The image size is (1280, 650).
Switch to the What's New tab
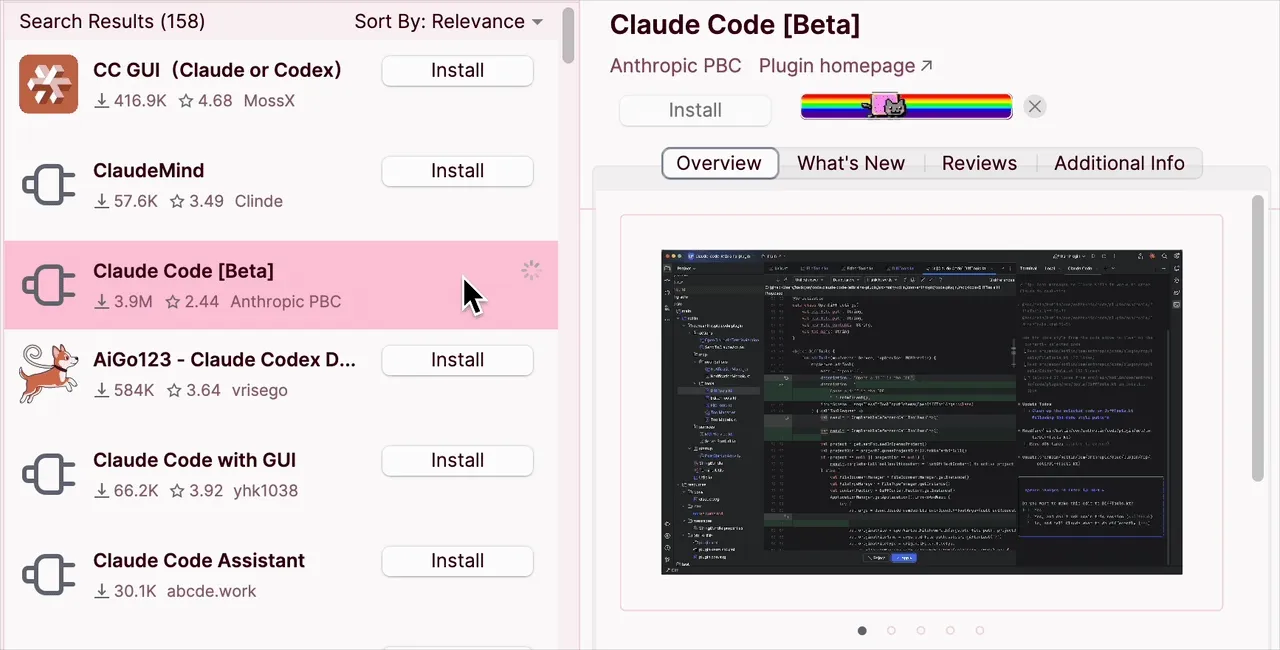click(x=851, y=163)
